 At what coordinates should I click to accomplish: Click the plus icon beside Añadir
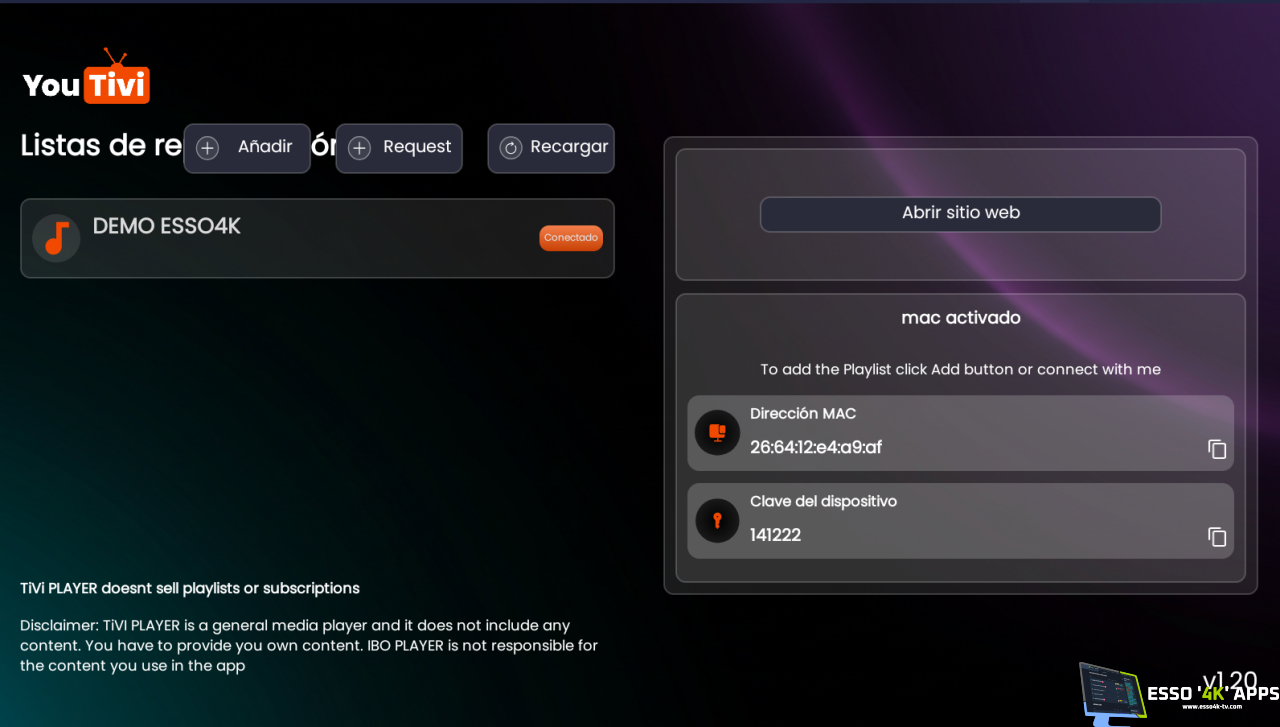[x=207, y=148]
